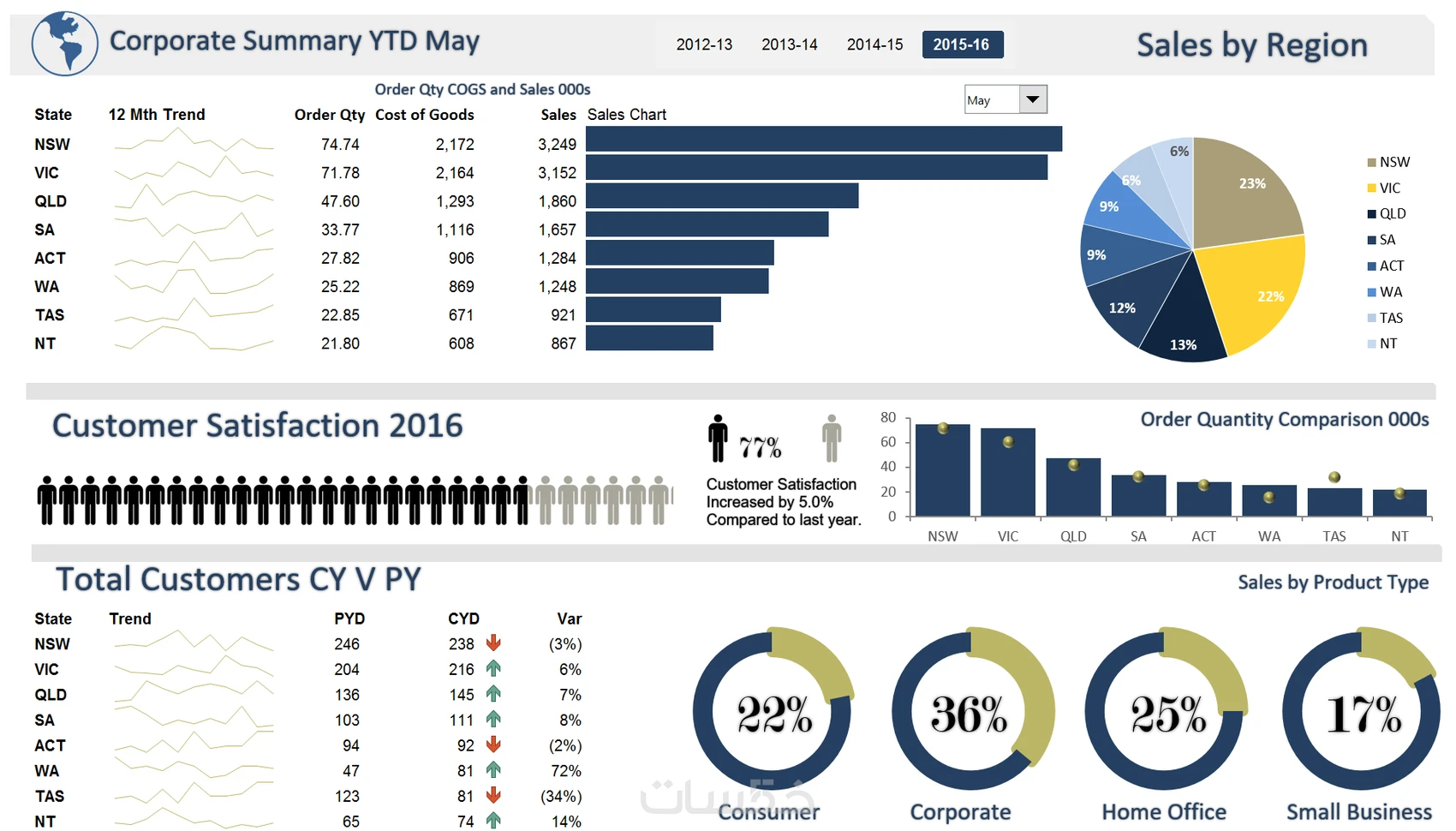Viewport: 1456px width, 831px height.
Task: Click the NSW sales bar
Action: [x=824, y=139]
